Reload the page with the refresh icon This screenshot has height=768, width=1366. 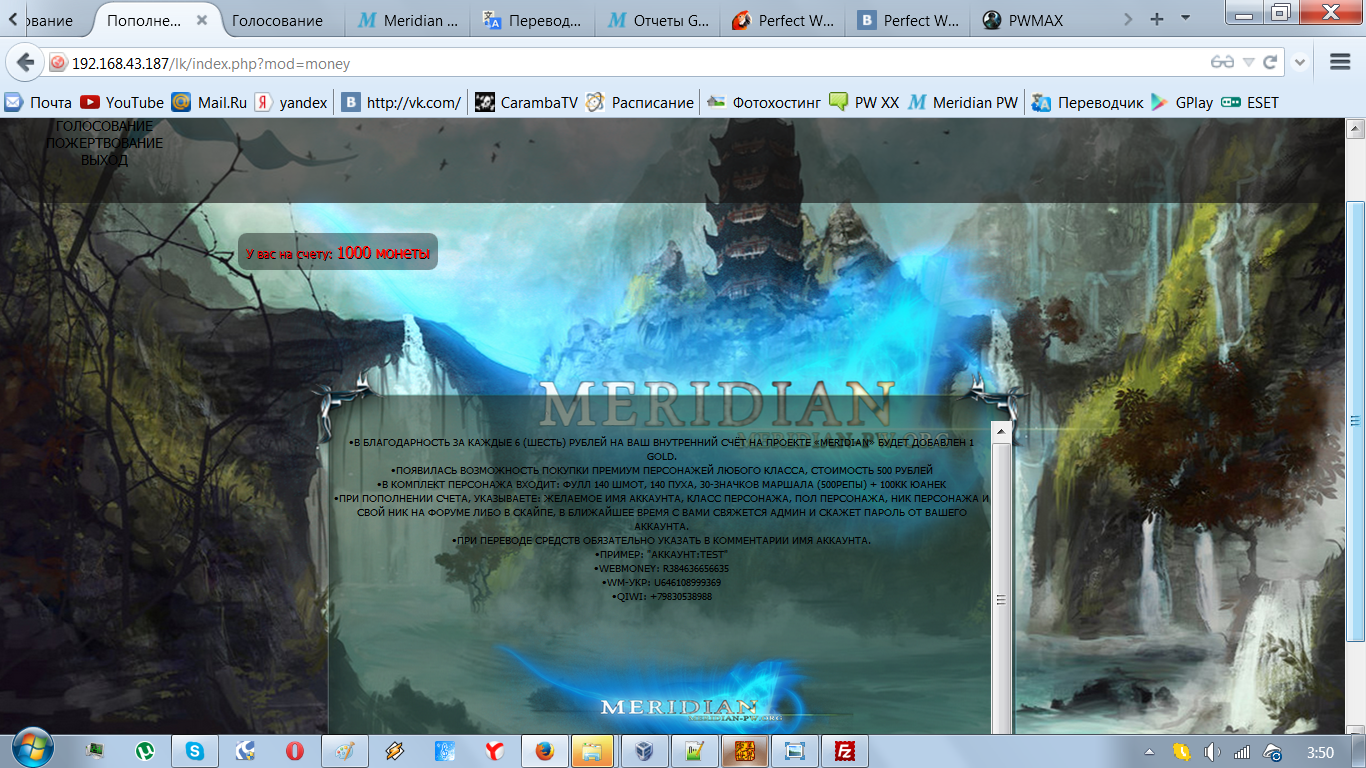(1270, 62)
